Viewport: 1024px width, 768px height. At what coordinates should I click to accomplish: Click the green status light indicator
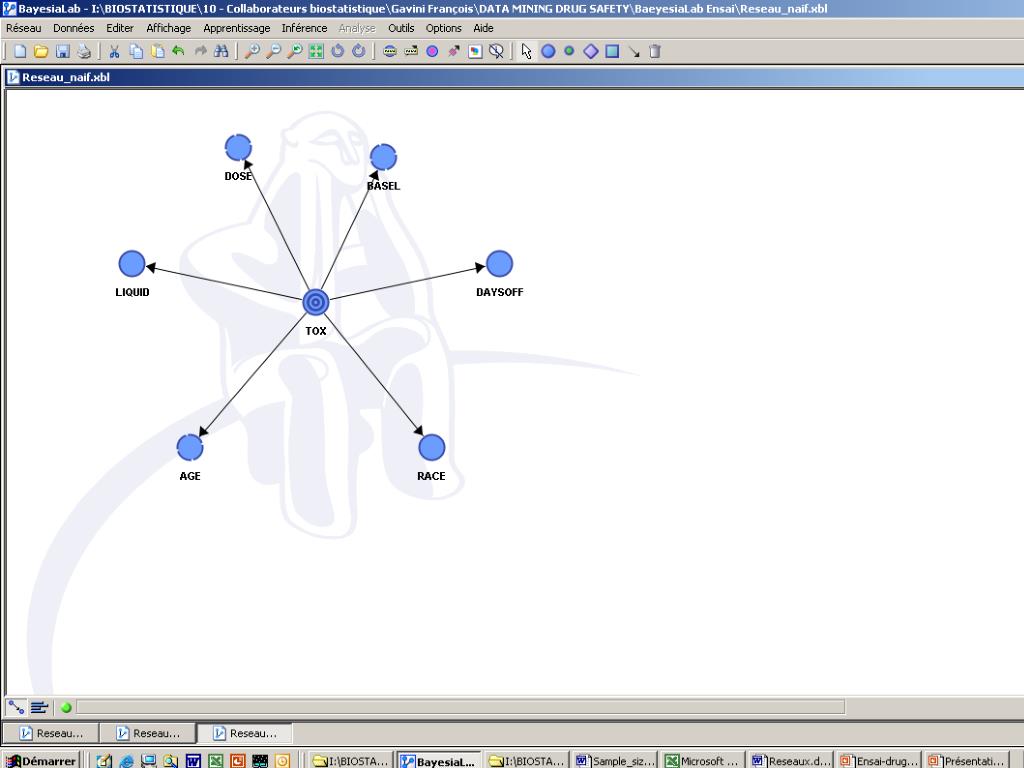(x=66, y=707)
